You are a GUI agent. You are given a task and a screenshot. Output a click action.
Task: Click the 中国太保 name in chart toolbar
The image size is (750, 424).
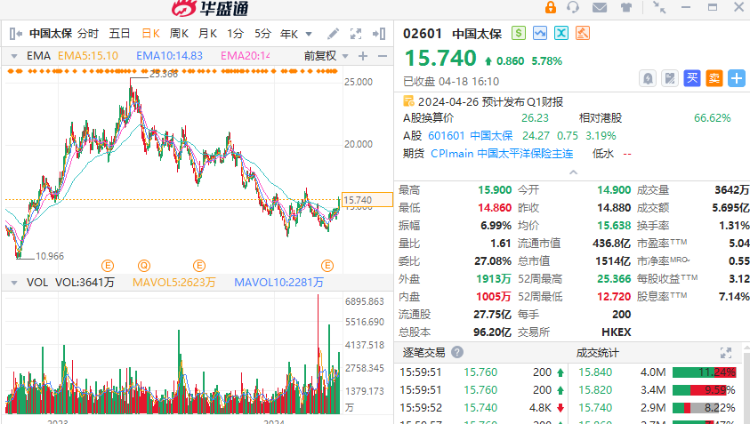tap(50, 33)
